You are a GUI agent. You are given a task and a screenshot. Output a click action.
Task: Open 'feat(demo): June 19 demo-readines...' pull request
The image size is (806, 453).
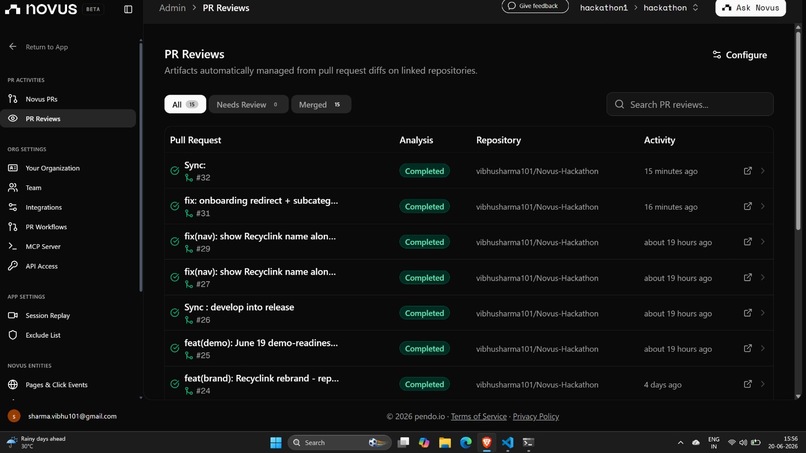(261, 342)
